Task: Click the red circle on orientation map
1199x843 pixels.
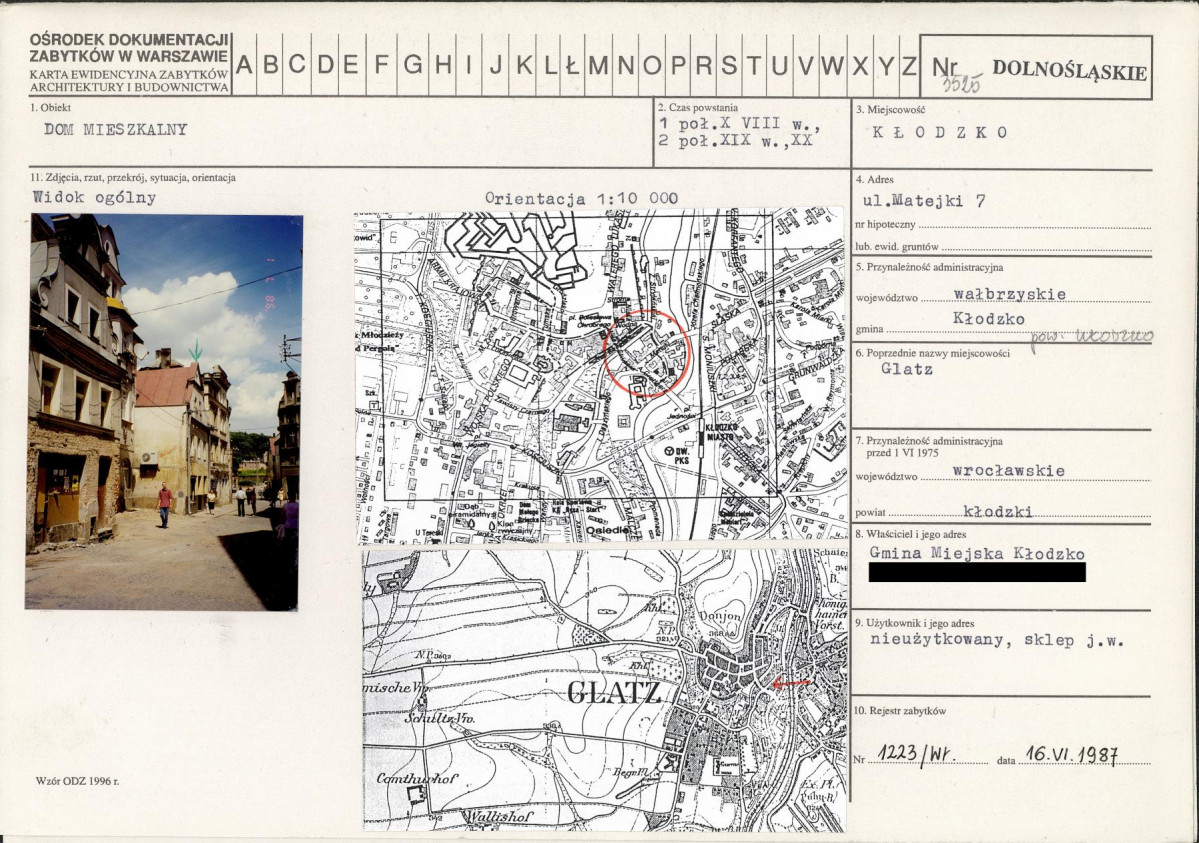Action: pos(646,352)
